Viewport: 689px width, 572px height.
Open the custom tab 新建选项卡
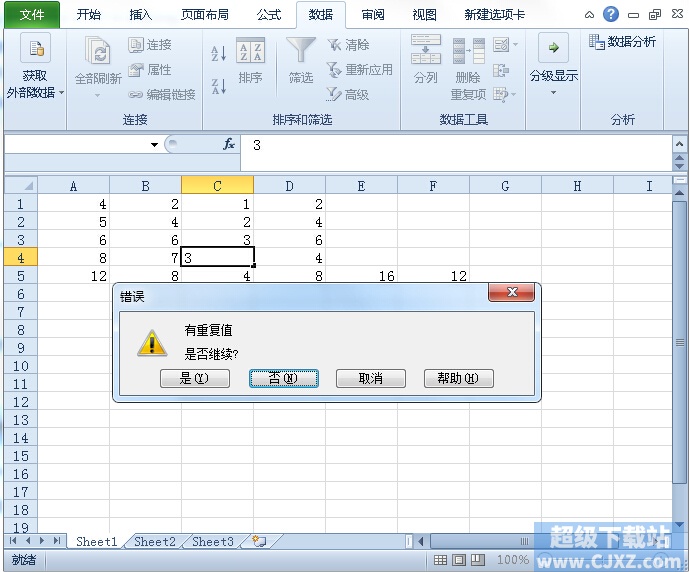pos(495,14)
